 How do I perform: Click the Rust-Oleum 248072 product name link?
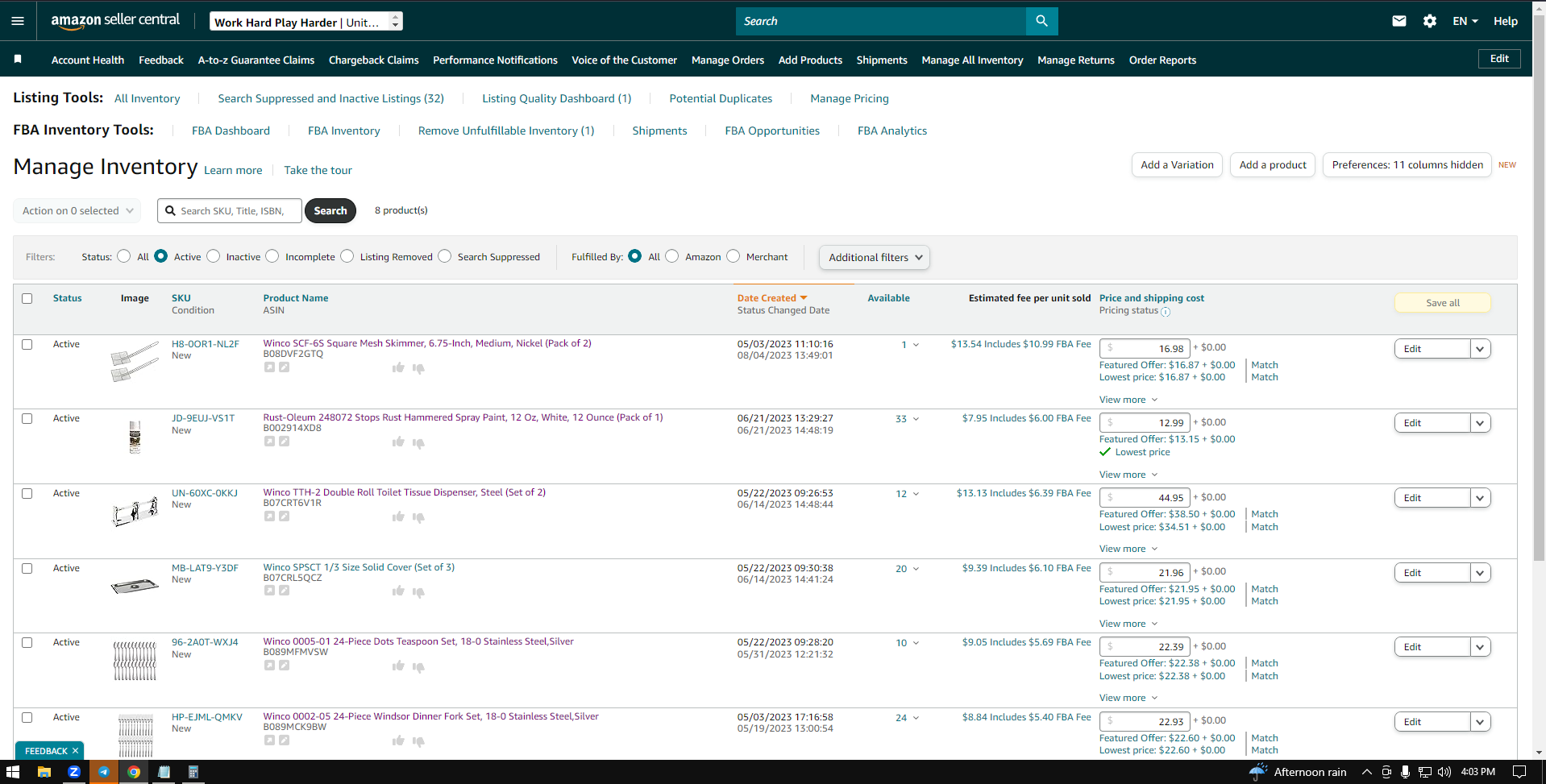click(x=463, y=417)
